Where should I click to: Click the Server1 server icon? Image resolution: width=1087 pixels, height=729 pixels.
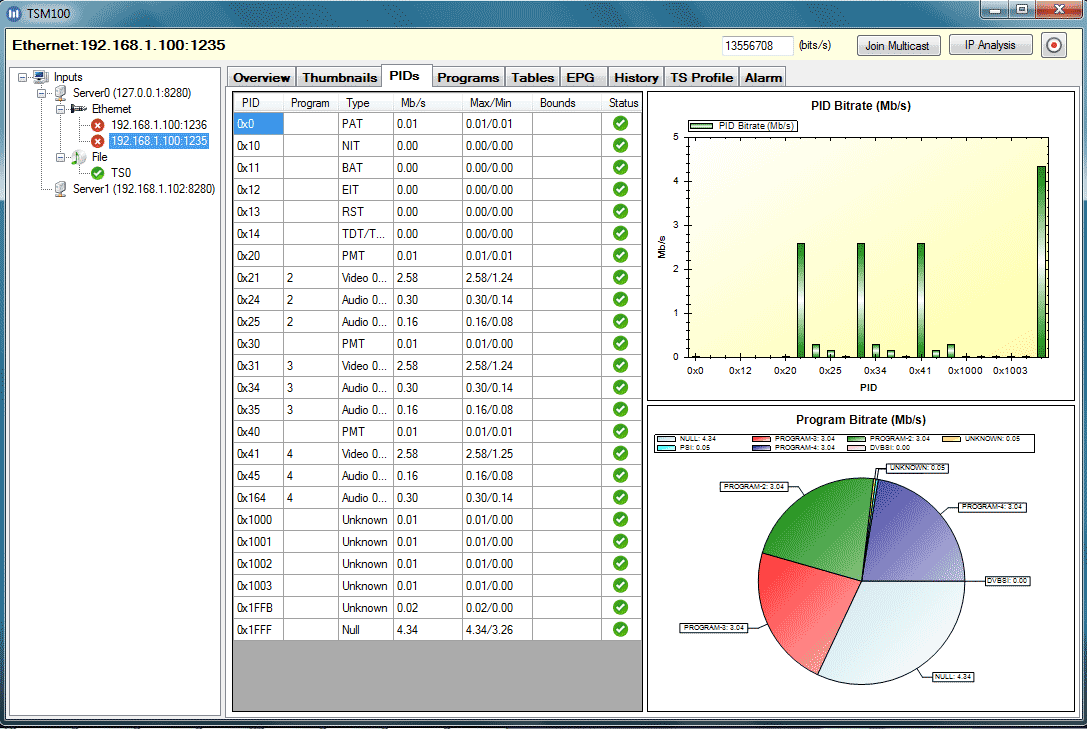(61, 189)
